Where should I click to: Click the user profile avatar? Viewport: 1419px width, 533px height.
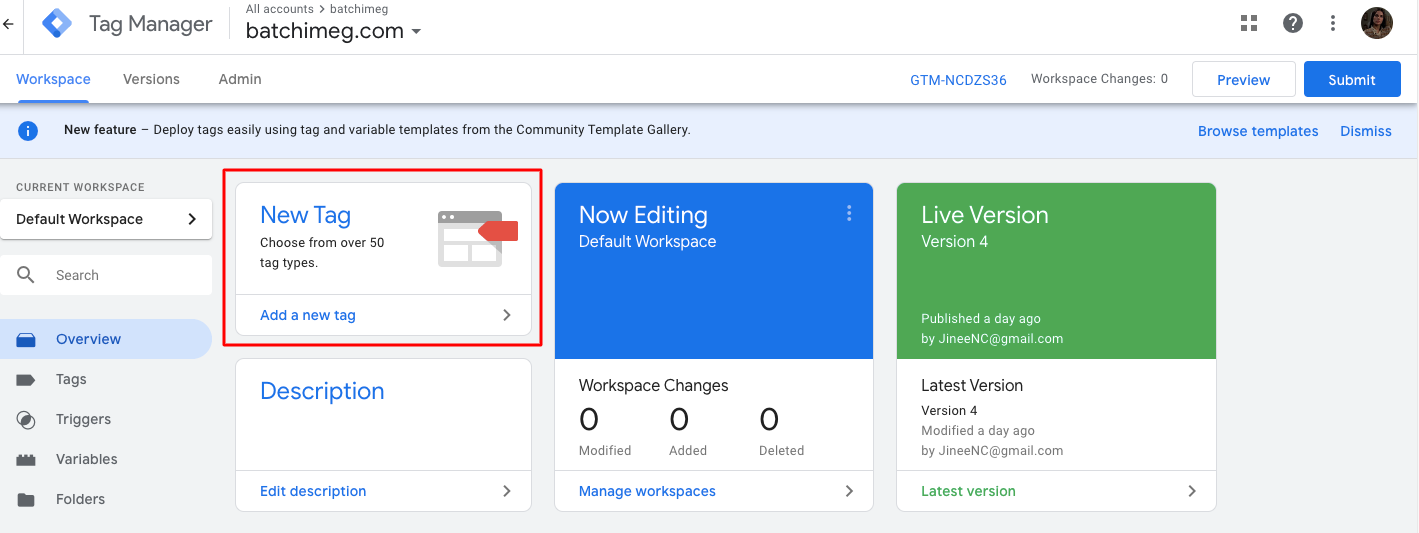click(1377, 23)
